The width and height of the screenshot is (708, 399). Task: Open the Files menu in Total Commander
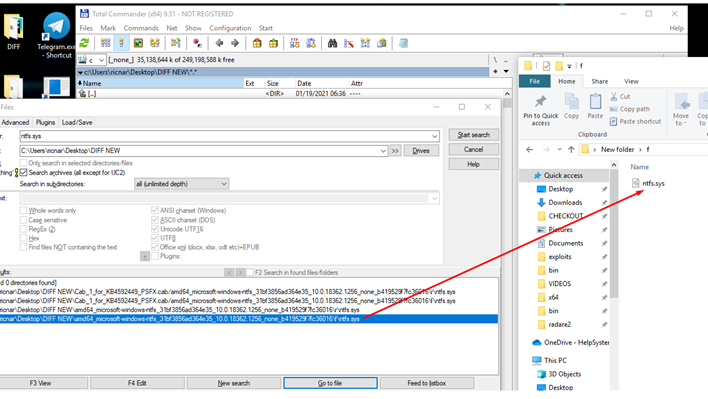(86, 28)
